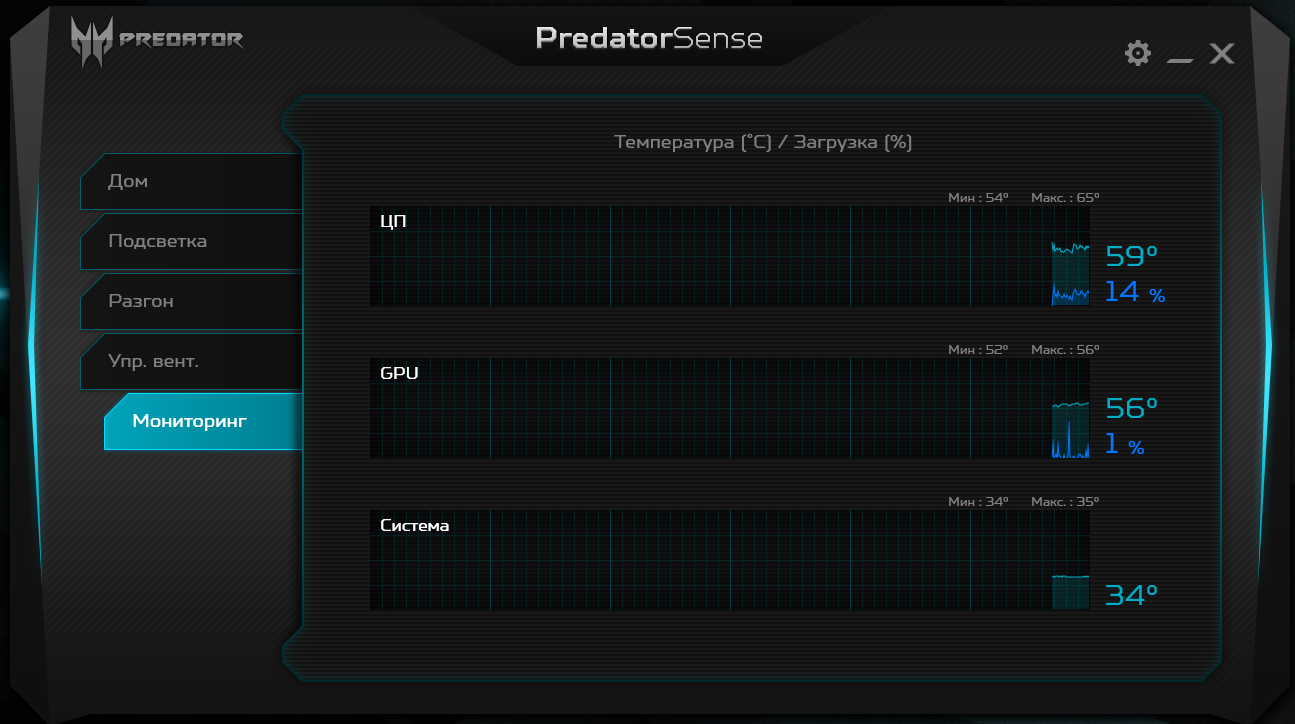Click the Температура (°C) / Загрузка (%) heading
The height and width of the screenshot is (724, 1295).
point(763,142)
